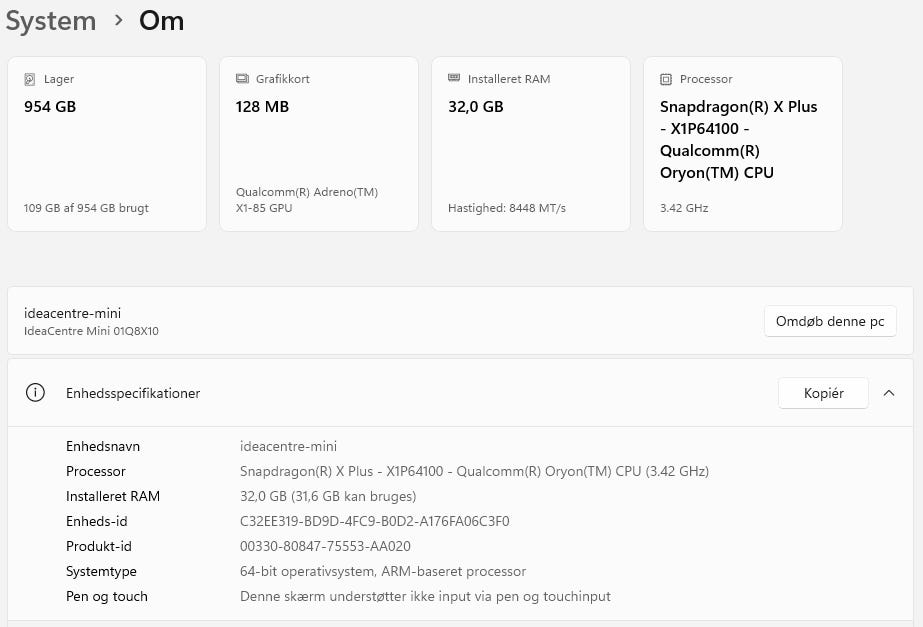The image size is (923, 627).
Task: Click the Grafikkort graphics card icon
Action: point(242,79)
